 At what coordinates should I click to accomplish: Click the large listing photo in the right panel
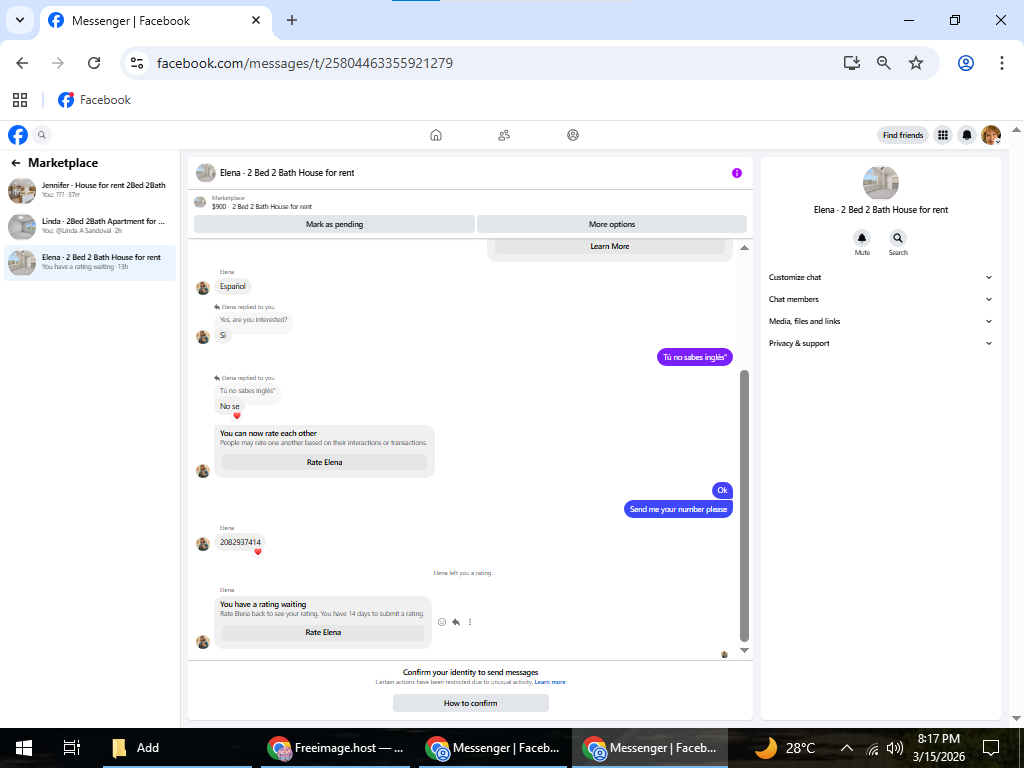(880, 182)
